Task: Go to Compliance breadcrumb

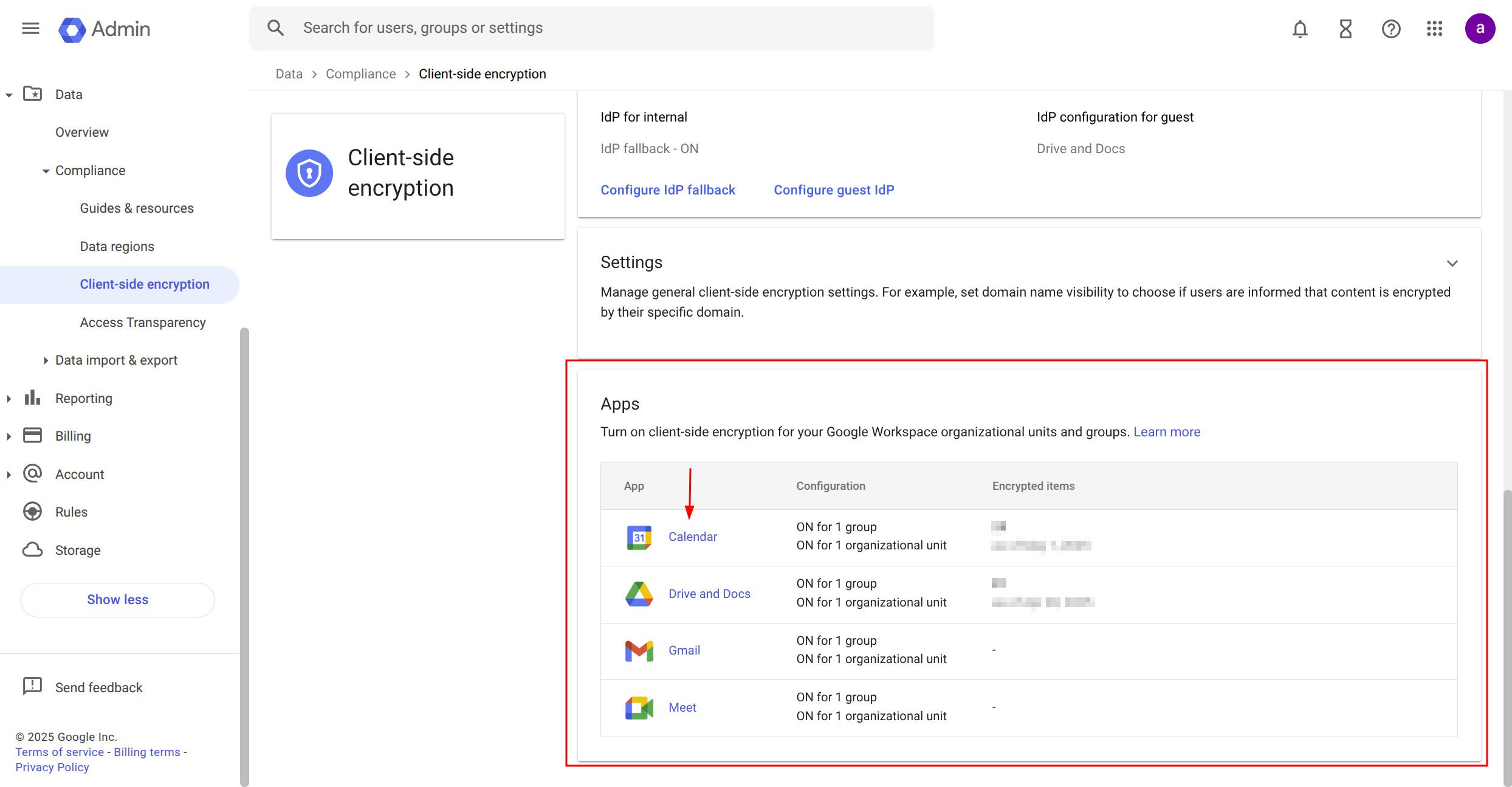Action: tap(360, 74)
